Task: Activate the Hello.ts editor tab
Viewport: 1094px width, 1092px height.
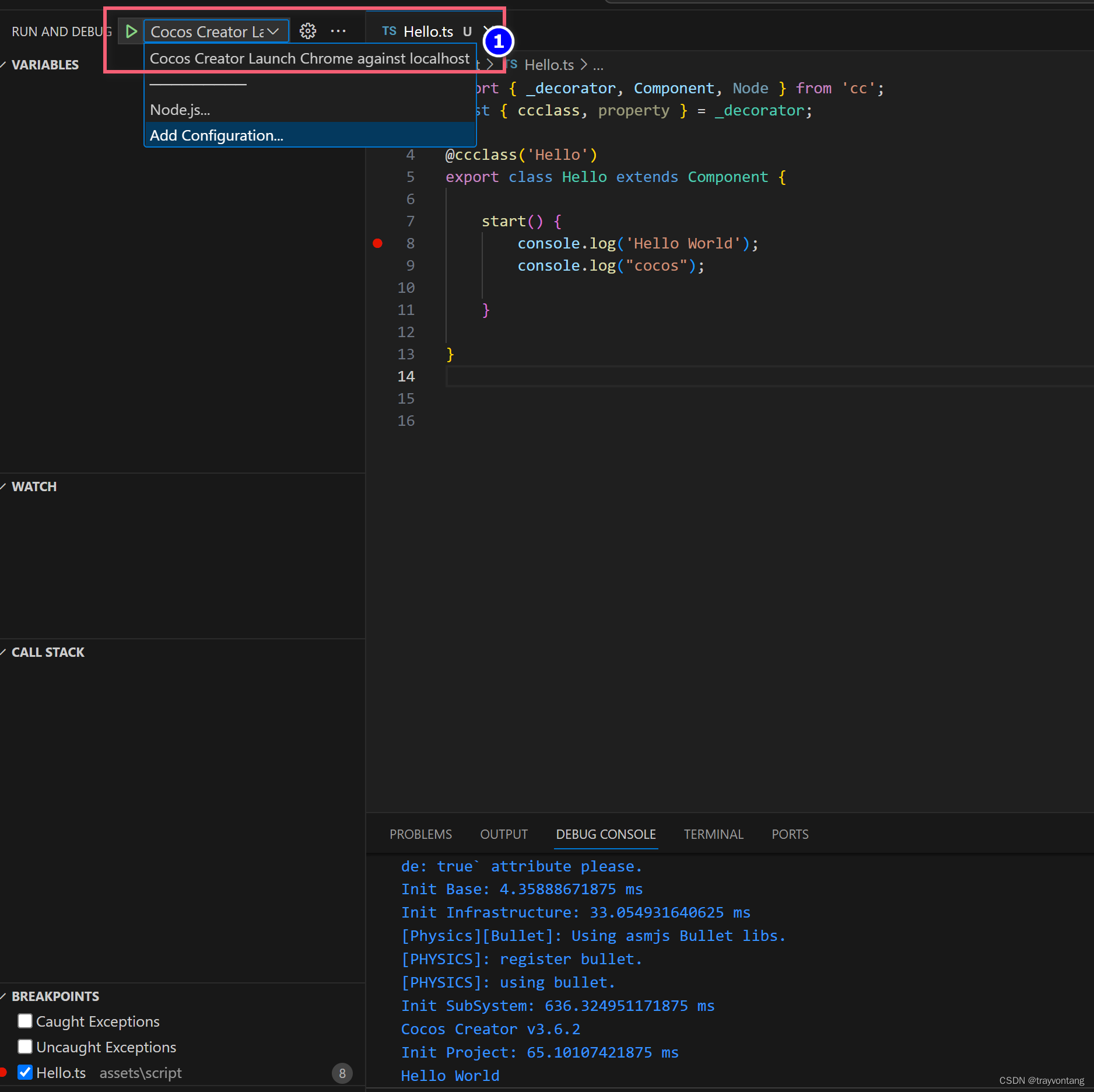Action: point(427,32)
